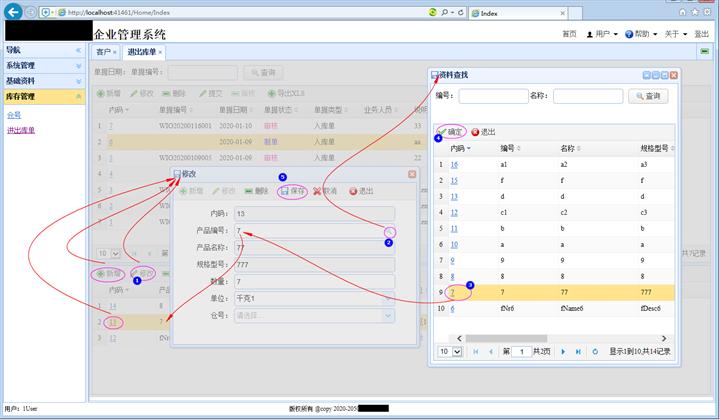
Task: Collapse the 库存管理 navigation section
Action: click(x=78, y=97)
